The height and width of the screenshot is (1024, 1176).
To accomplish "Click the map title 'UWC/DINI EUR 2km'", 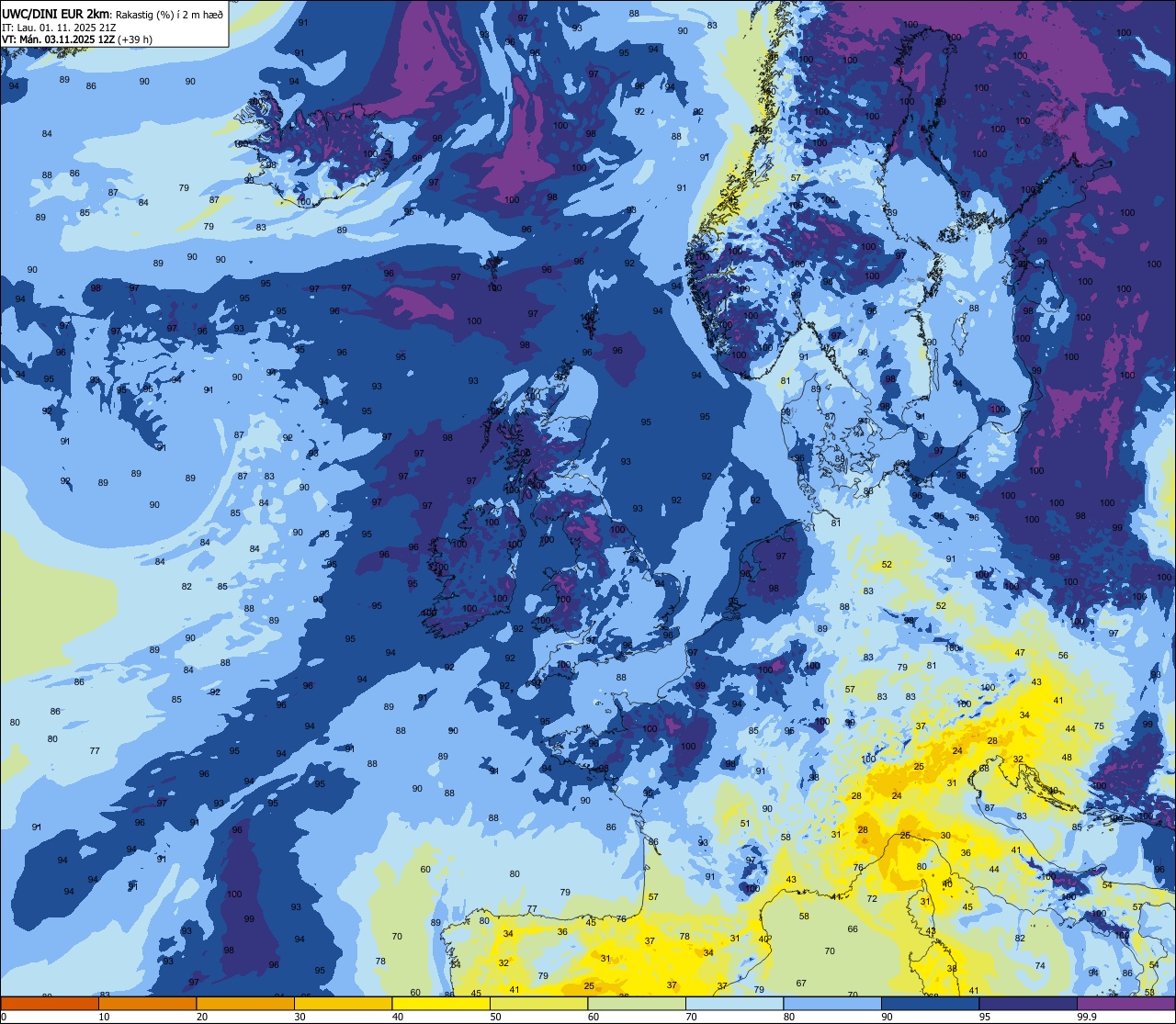I will click(x=55, y=13).
